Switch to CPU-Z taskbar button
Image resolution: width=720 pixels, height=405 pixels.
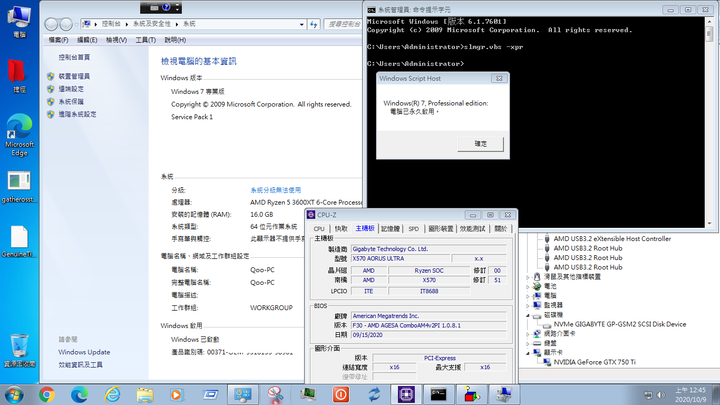click(406, 394)
